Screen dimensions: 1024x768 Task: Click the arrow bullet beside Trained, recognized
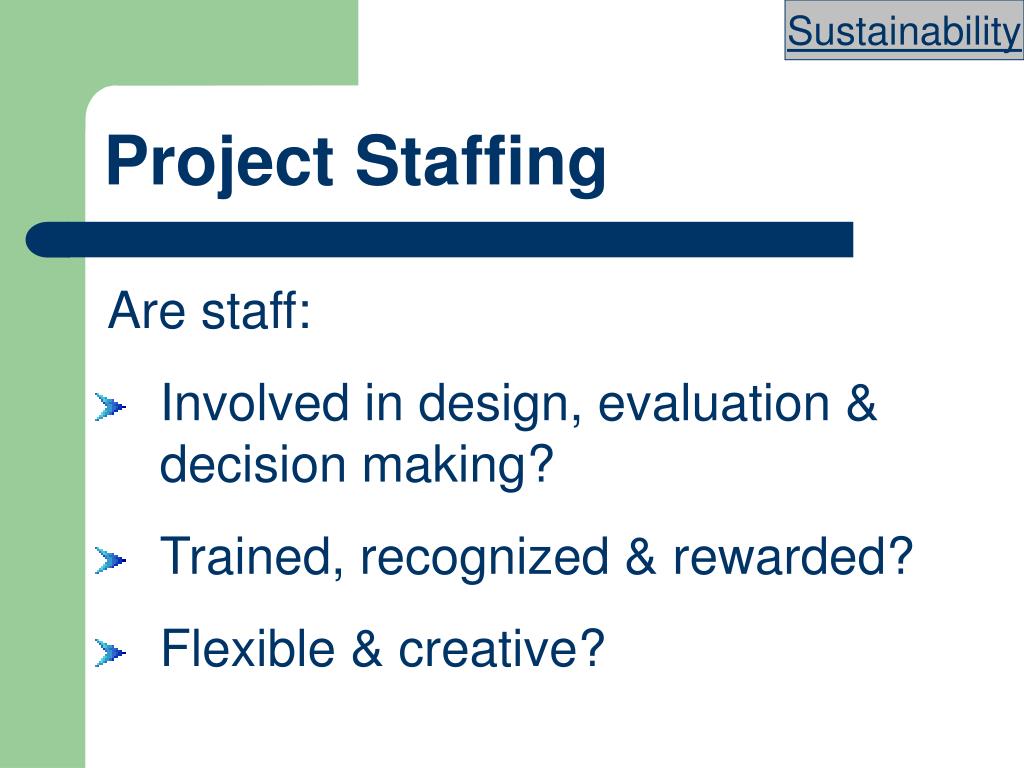pos(110,560)
